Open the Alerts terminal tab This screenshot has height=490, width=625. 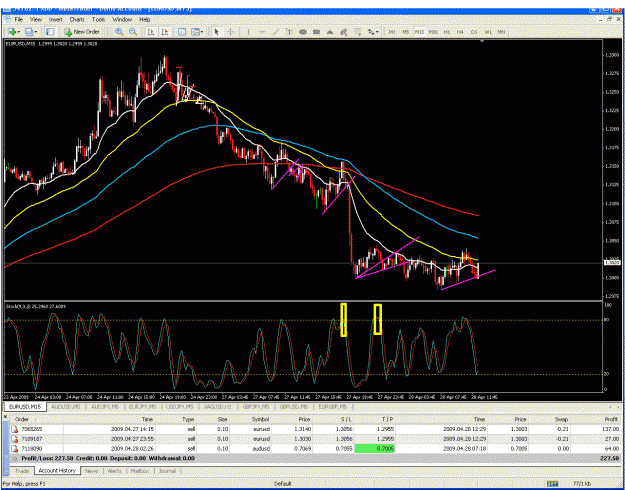point(116,471)
